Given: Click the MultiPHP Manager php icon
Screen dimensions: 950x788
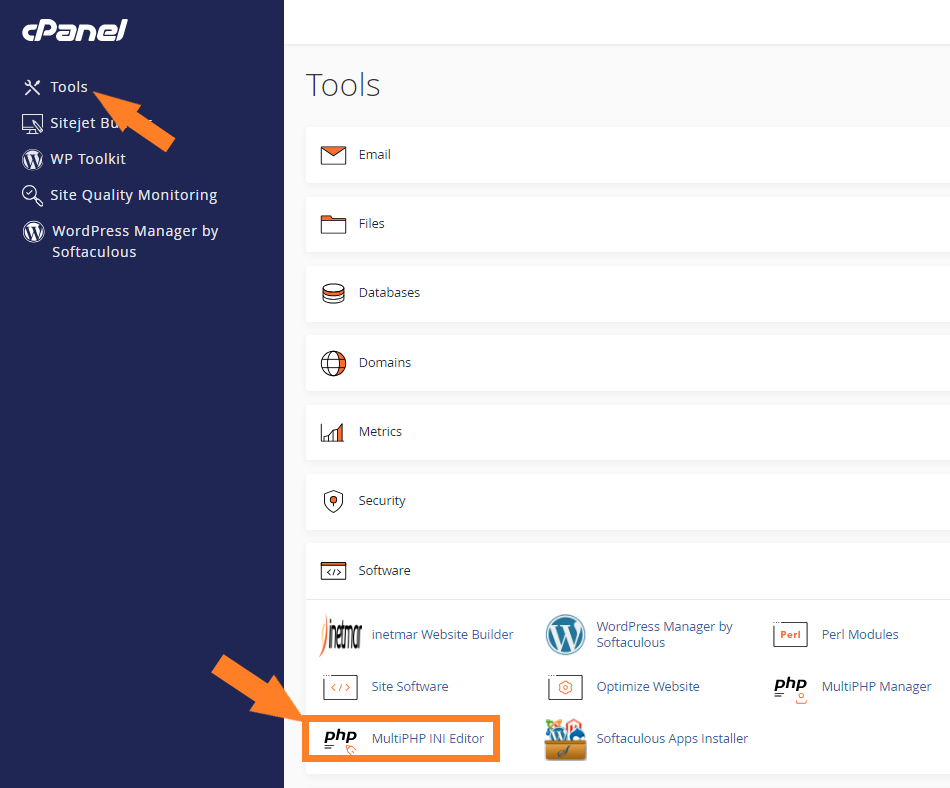Looking at the screenshot, I should pos(791,689).
